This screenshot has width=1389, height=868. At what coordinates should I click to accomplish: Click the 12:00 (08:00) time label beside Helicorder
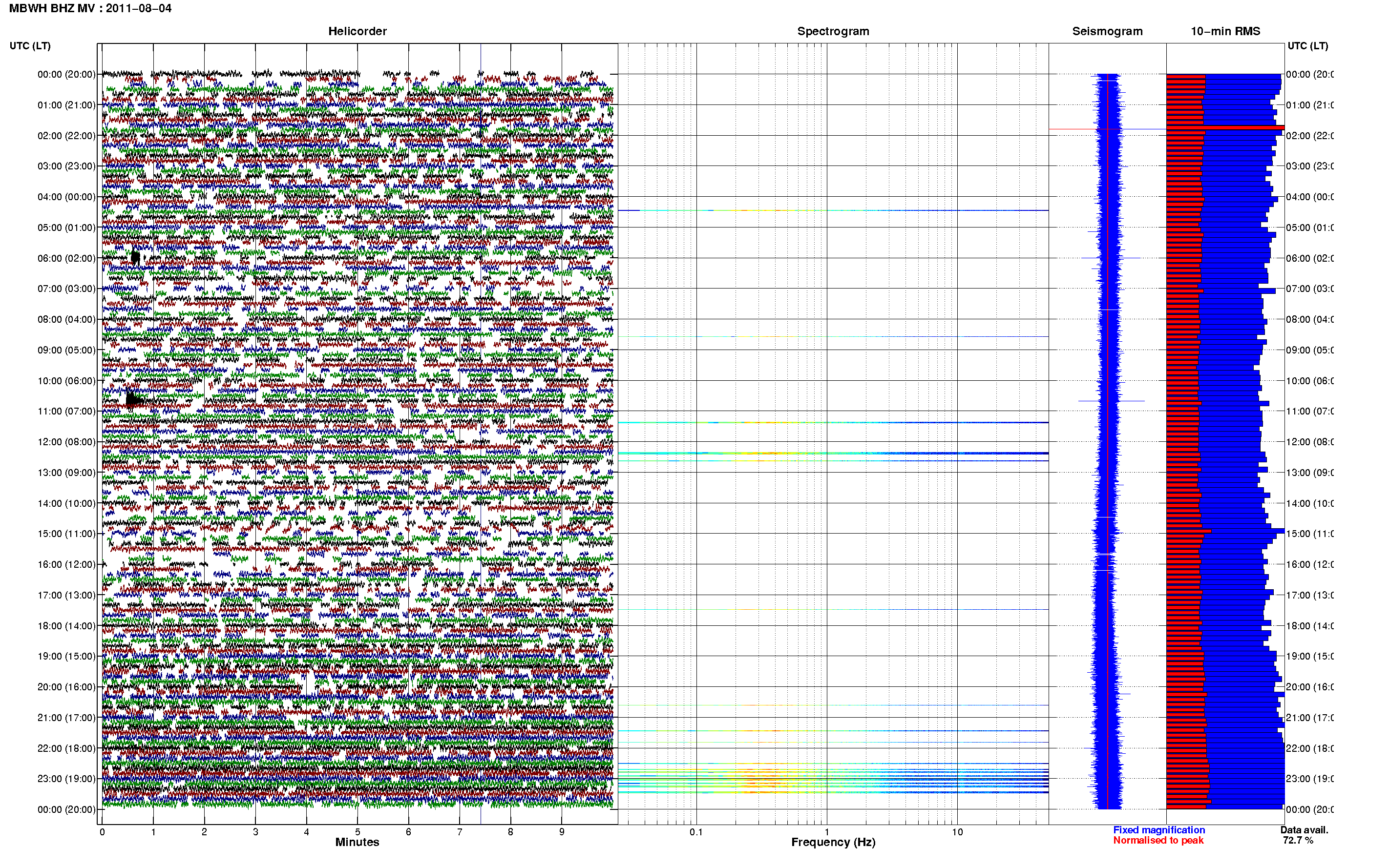click(66, 442)
